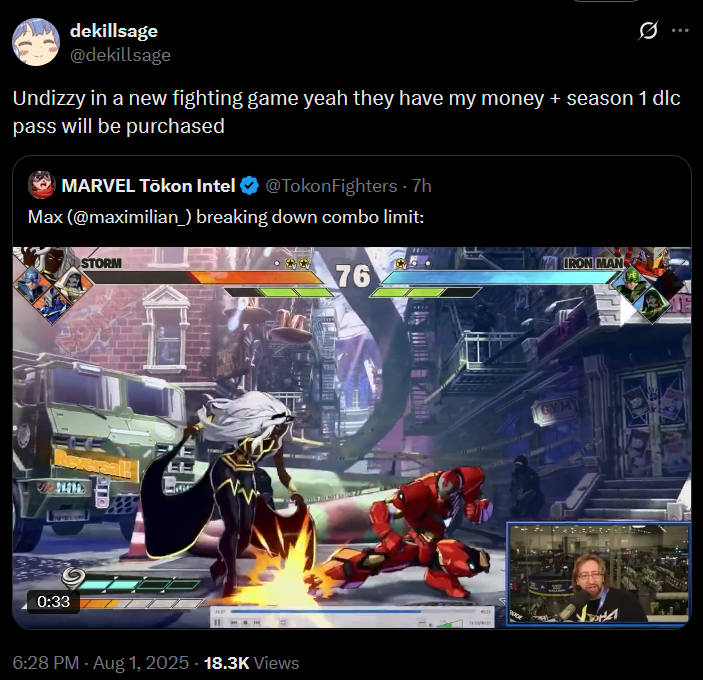Open the 18.3K Views analytics
703x680 pixels.
252,663
